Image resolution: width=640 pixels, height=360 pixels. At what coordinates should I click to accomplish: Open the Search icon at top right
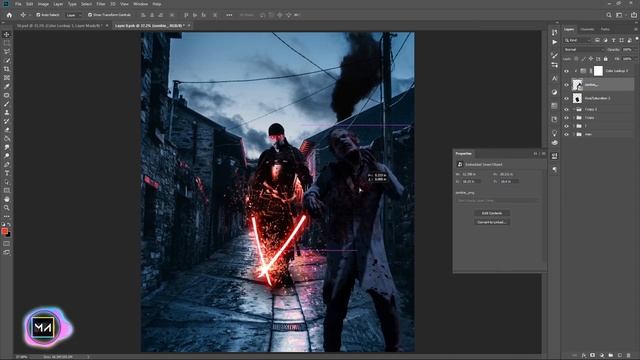point(609,15)
